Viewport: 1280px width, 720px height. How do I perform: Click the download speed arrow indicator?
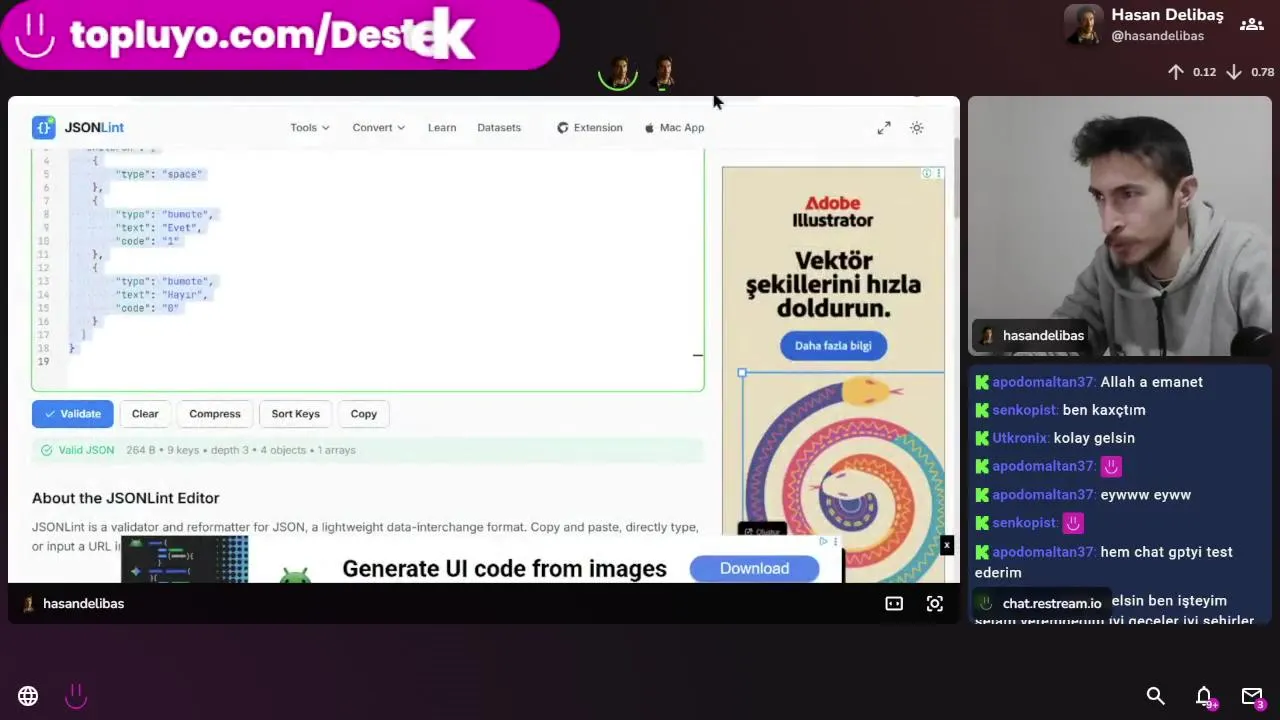[1234, 72]
